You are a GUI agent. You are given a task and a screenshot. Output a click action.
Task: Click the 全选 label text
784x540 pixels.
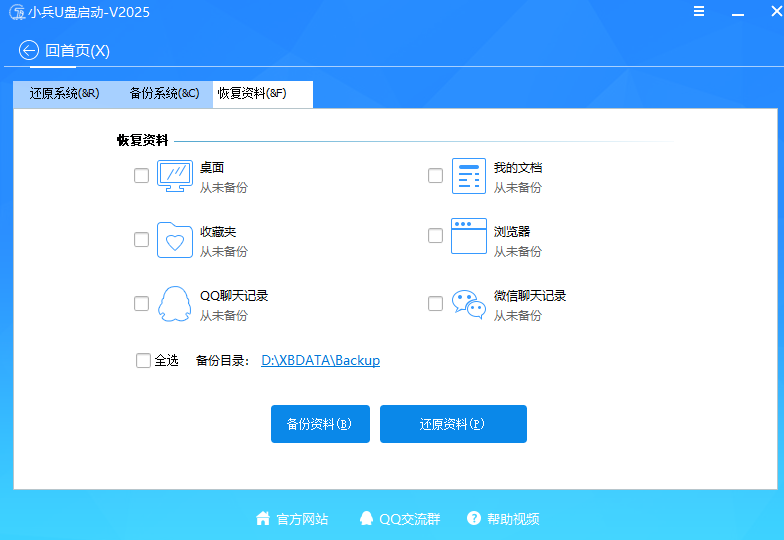(166, 360)
